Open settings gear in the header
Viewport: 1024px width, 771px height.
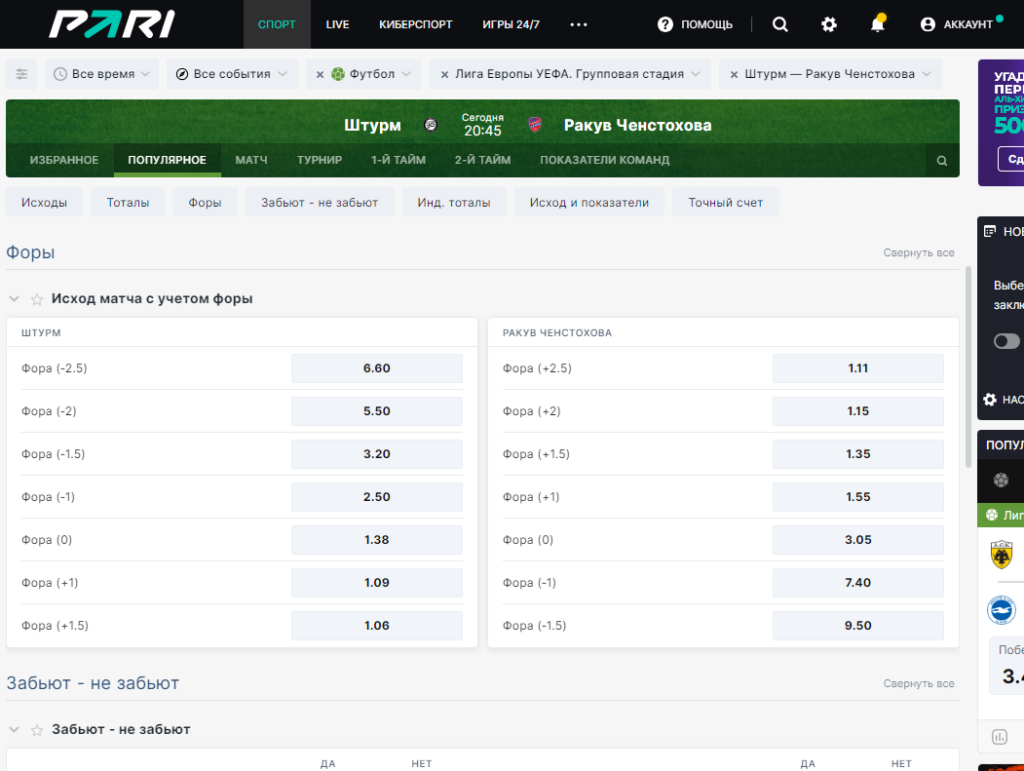(x=829, y=25)
